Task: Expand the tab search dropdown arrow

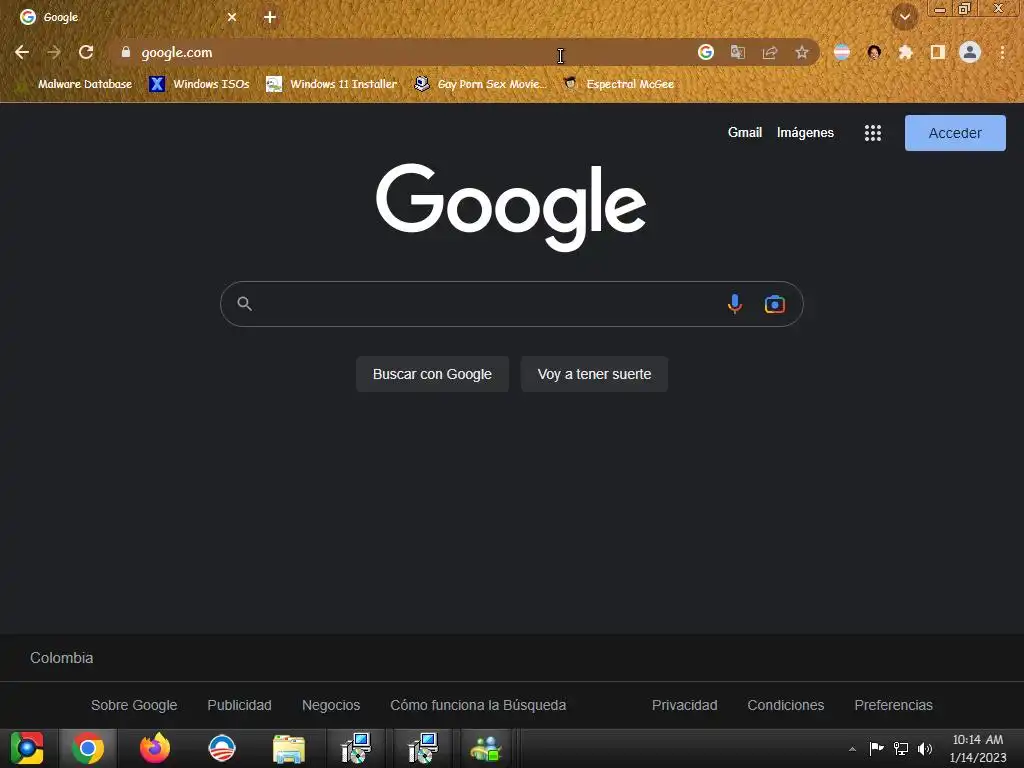Action: (x=905, y=17)
